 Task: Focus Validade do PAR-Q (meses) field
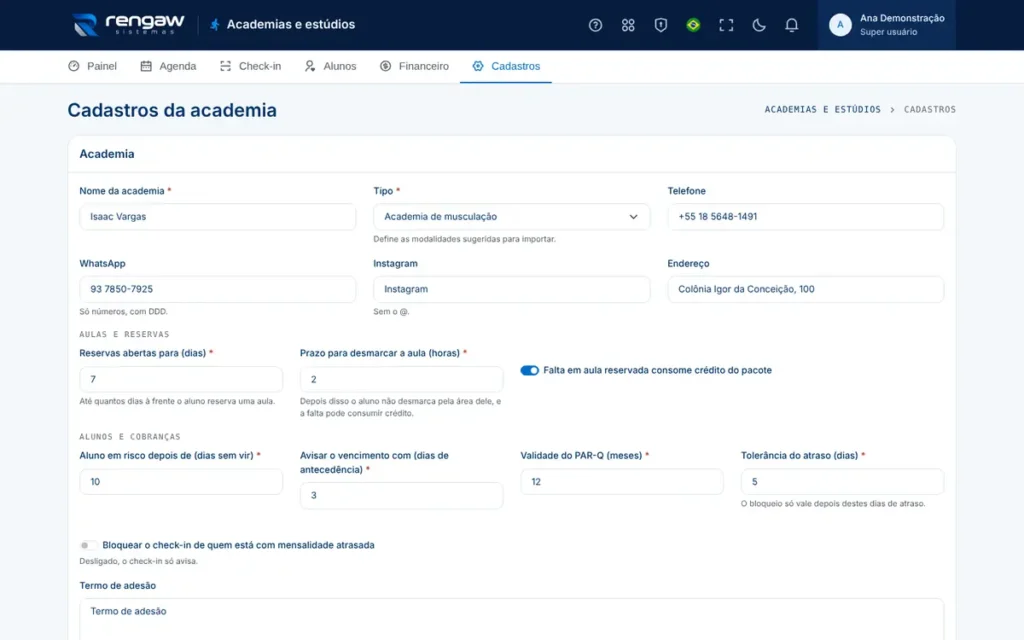coord(622,482)
